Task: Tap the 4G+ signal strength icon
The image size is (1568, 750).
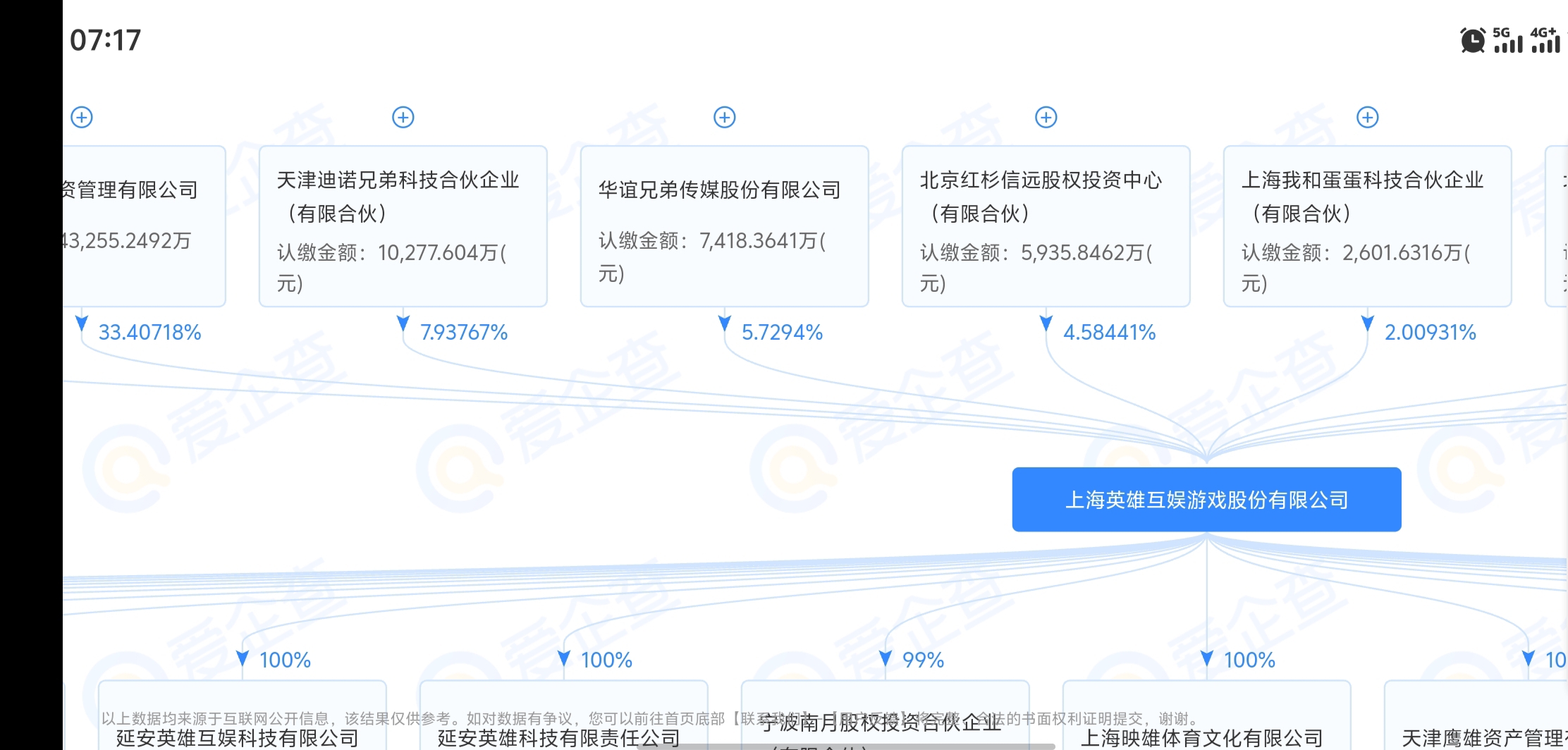Action: click(1545, 40)
